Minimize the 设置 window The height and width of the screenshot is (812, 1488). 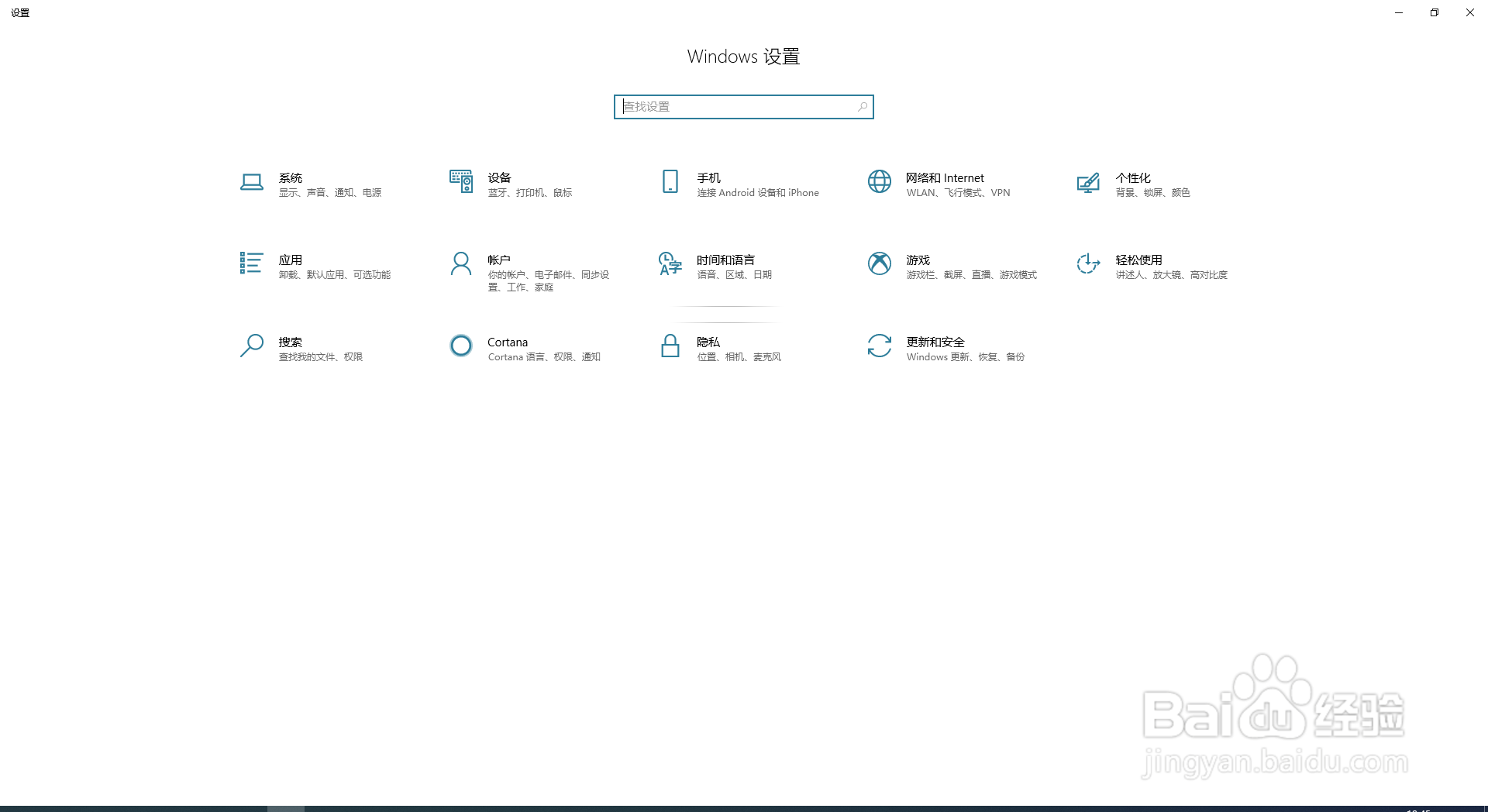[x=1399, y=12]
